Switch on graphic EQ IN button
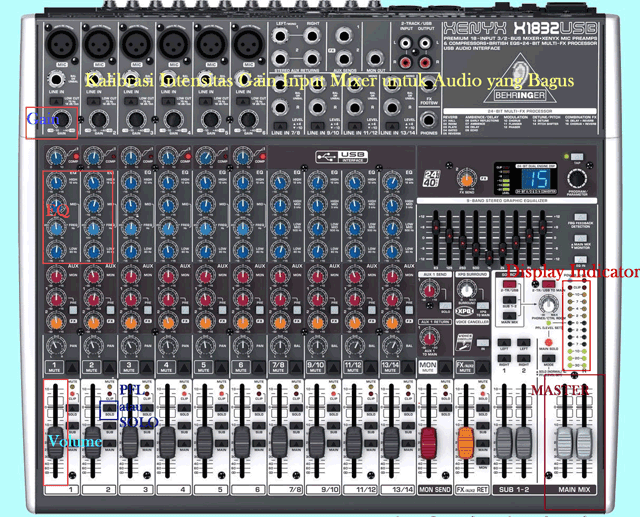The image size is (640, 517). click(580, 260)
